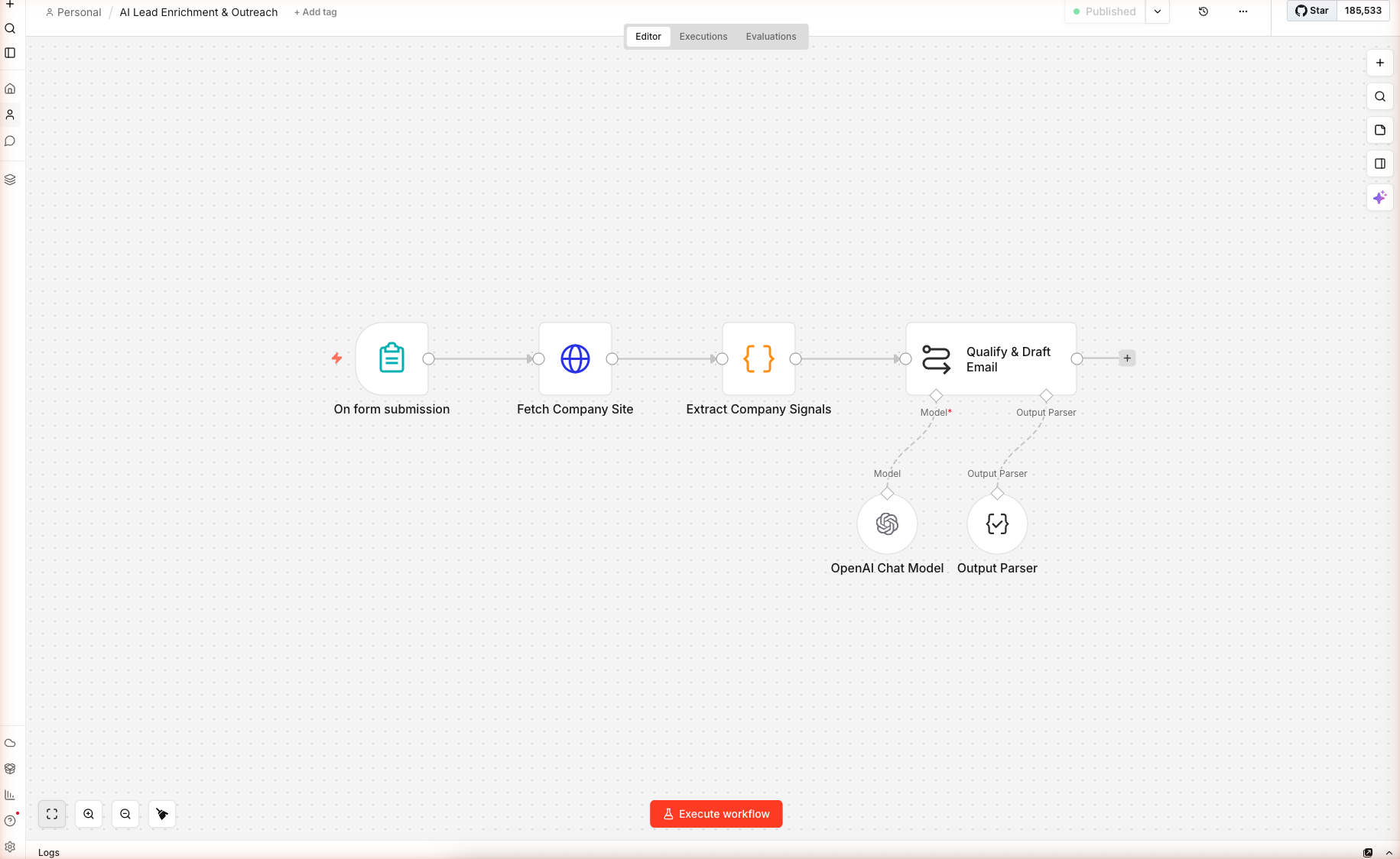Zoom out of the canvas
1400x859 pixels.
pos(125,815)
